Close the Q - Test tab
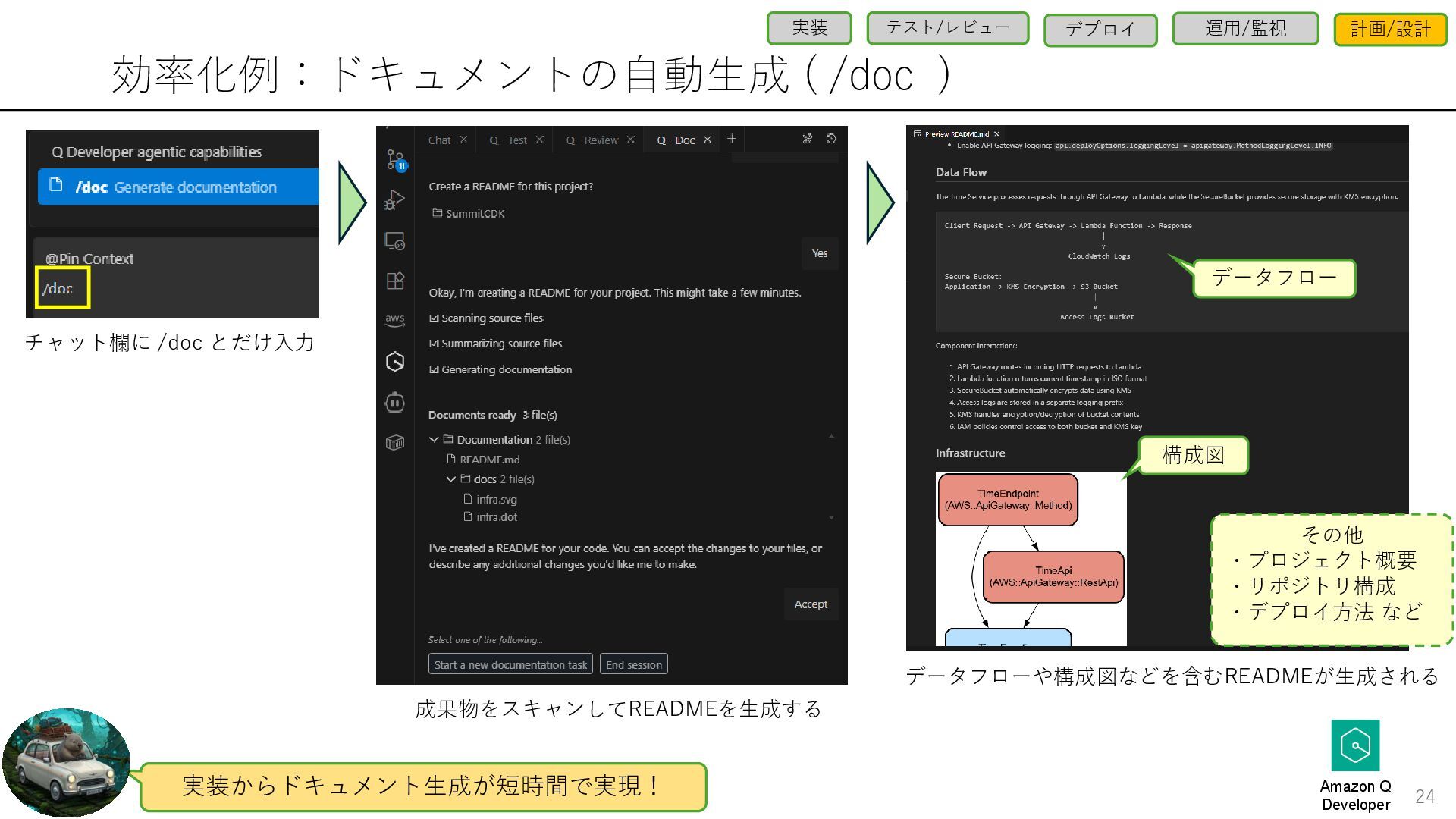 (539, 140)
